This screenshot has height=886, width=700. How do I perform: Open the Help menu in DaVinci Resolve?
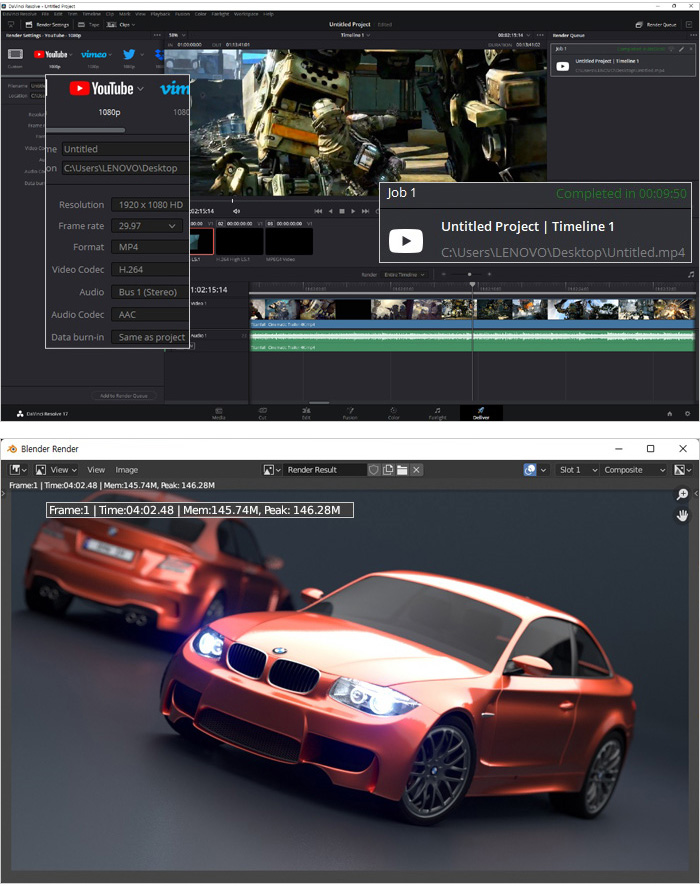click(268, 14)
